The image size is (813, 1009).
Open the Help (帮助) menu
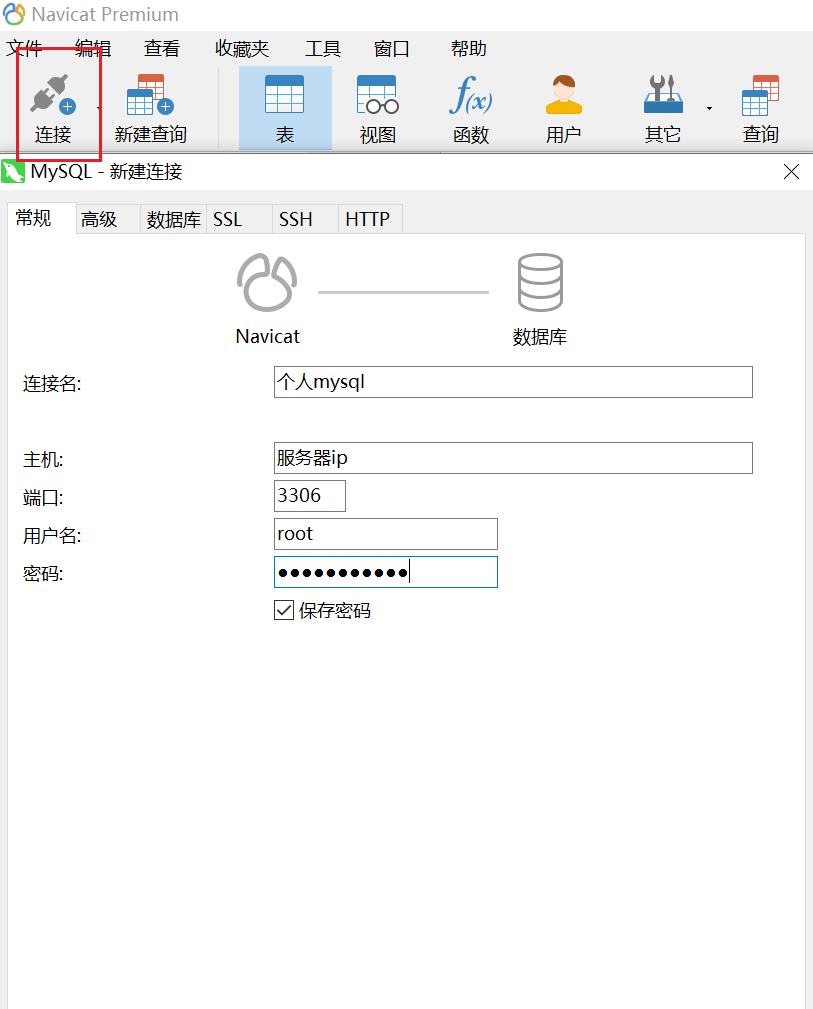point(469,48)
